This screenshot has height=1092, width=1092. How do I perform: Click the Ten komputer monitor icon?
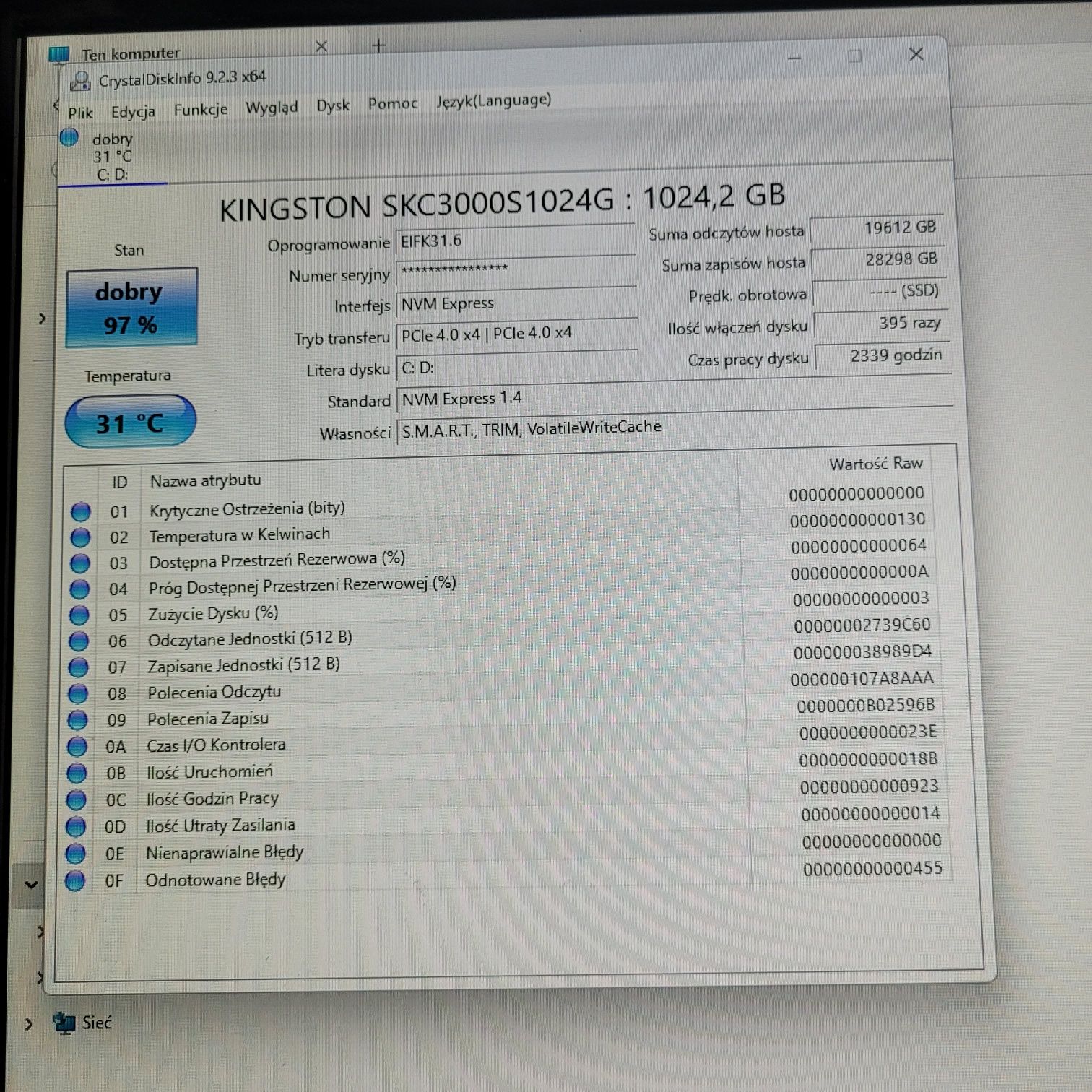tap(59, 55)
